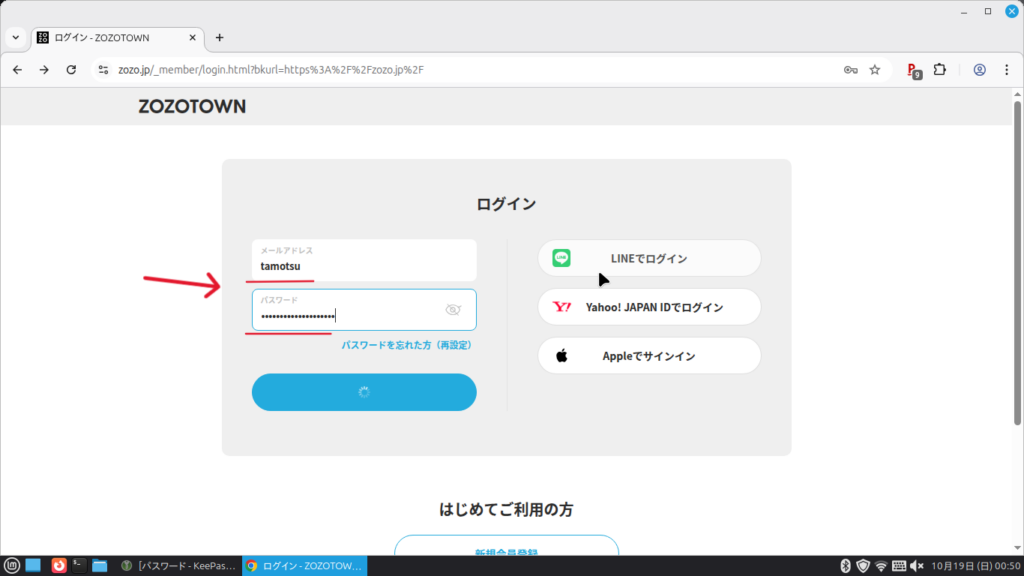1024x576 pixels.
Task: Open the Linux Mint start menu
Action: [x=12, y=565]
